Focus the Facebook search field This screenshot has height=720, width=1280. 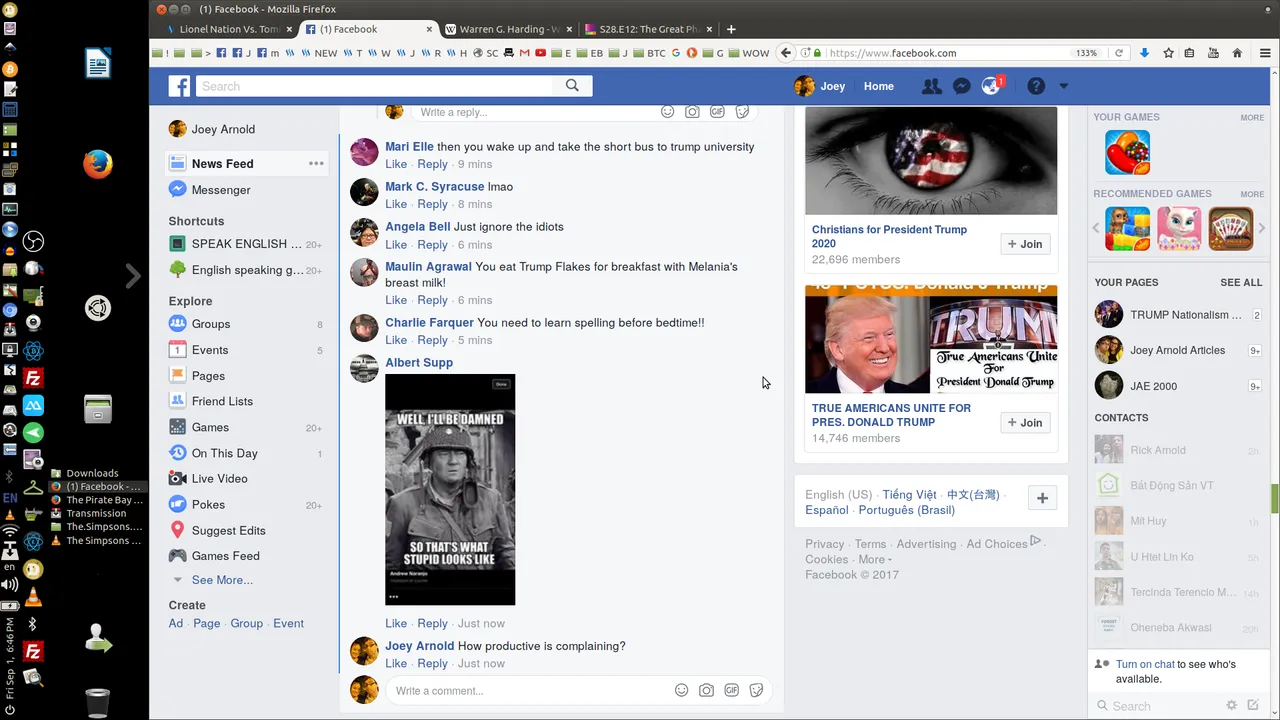[x=375, y=86]
